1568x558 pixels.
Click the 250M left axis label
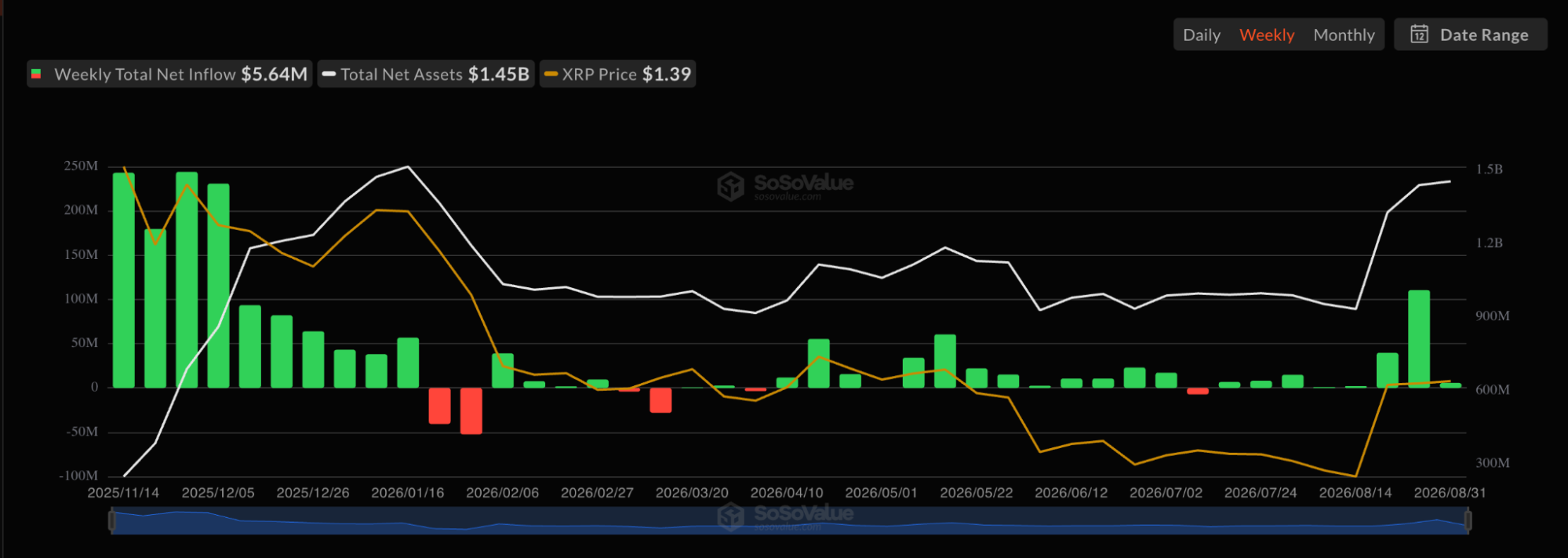pos(81,166)
